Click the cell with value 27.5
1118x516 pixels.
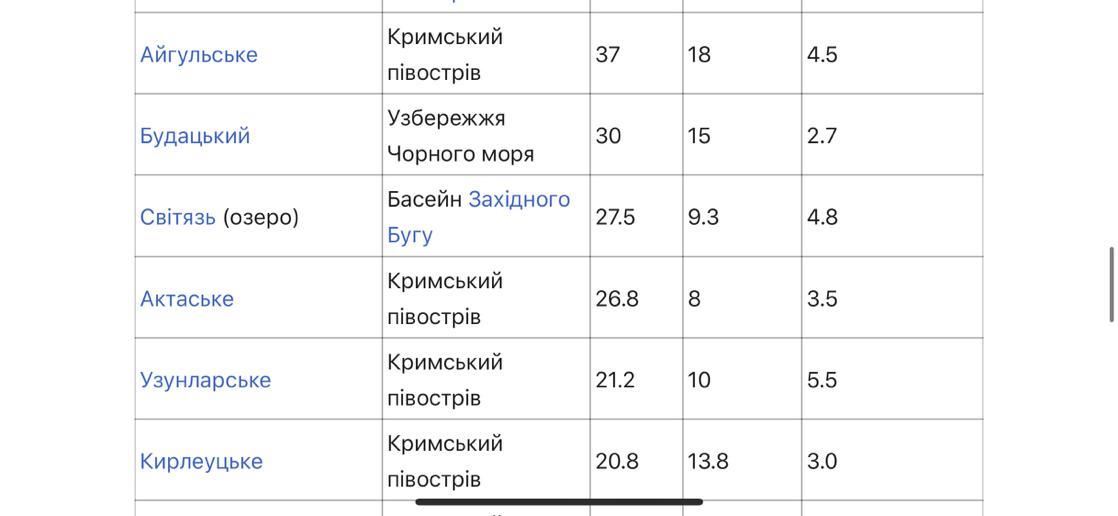coord(636,217)
